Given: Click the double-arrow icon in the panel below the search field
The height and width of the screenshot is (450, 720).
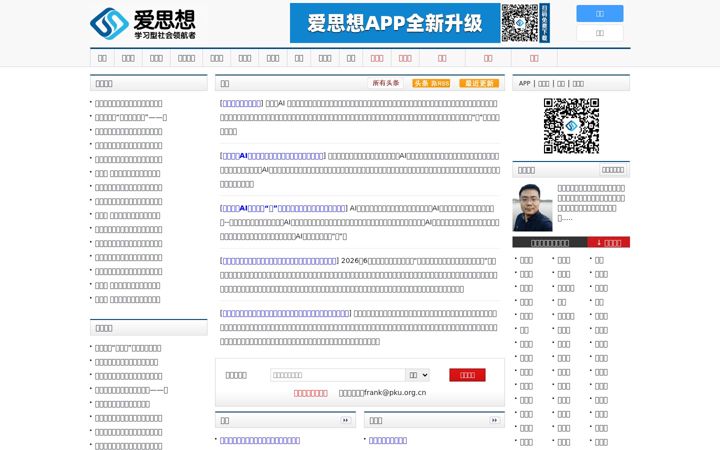Looking at the screenshot, I should click(345, 420).
